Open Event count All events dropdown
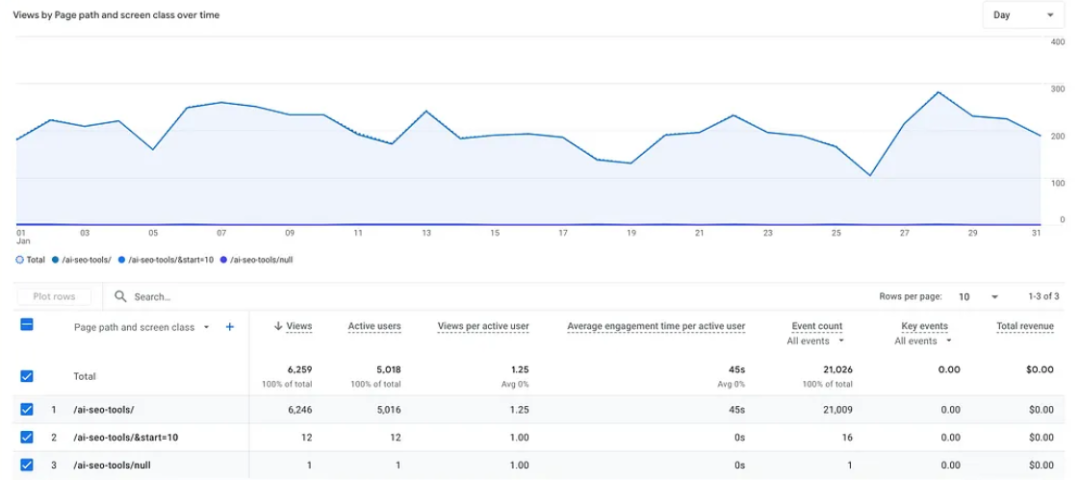Viewport: 1080px width, 480px height. [815, 341]
